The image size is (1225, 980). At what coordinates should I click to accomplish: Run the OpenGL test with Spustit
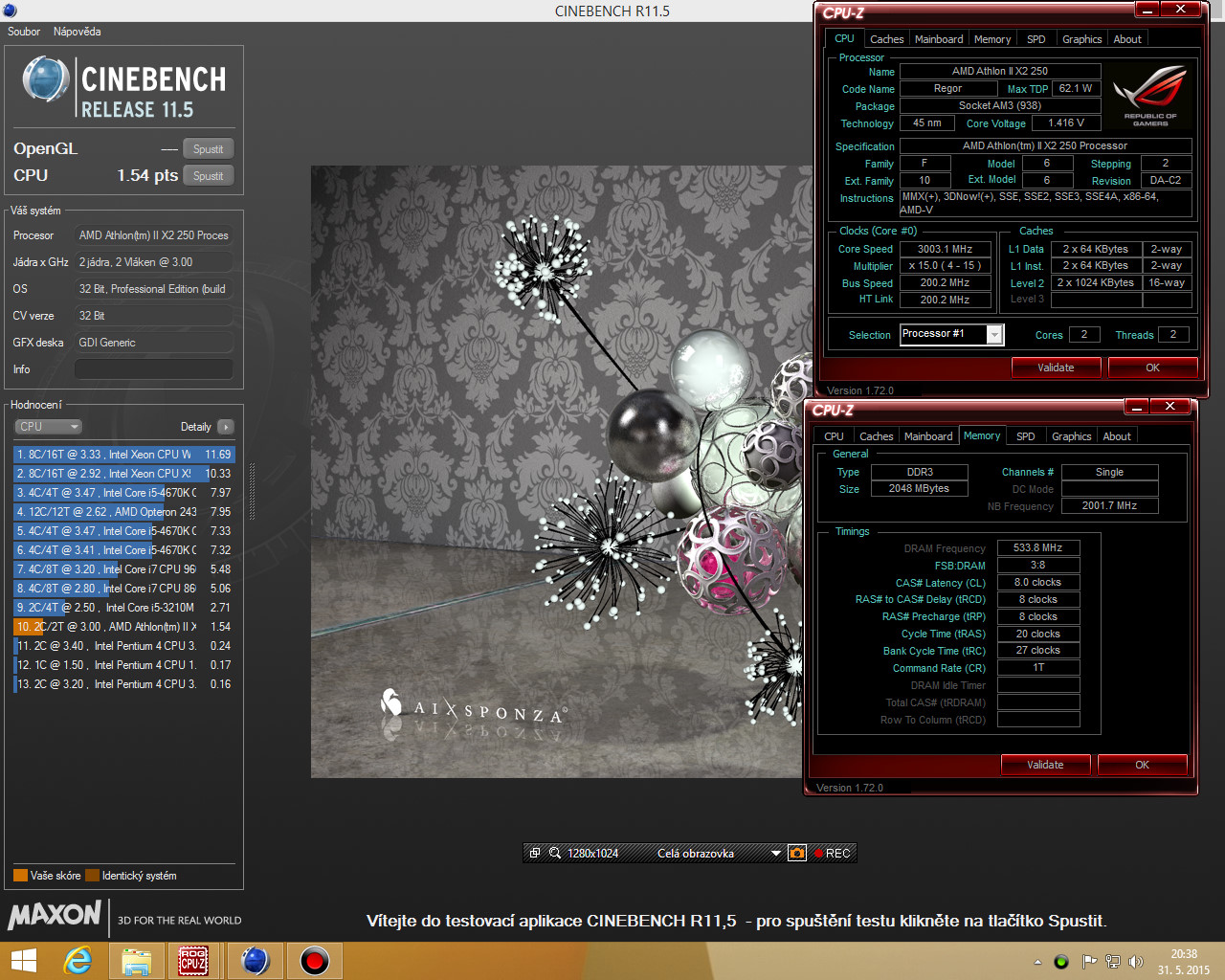(x=208, y=149)
